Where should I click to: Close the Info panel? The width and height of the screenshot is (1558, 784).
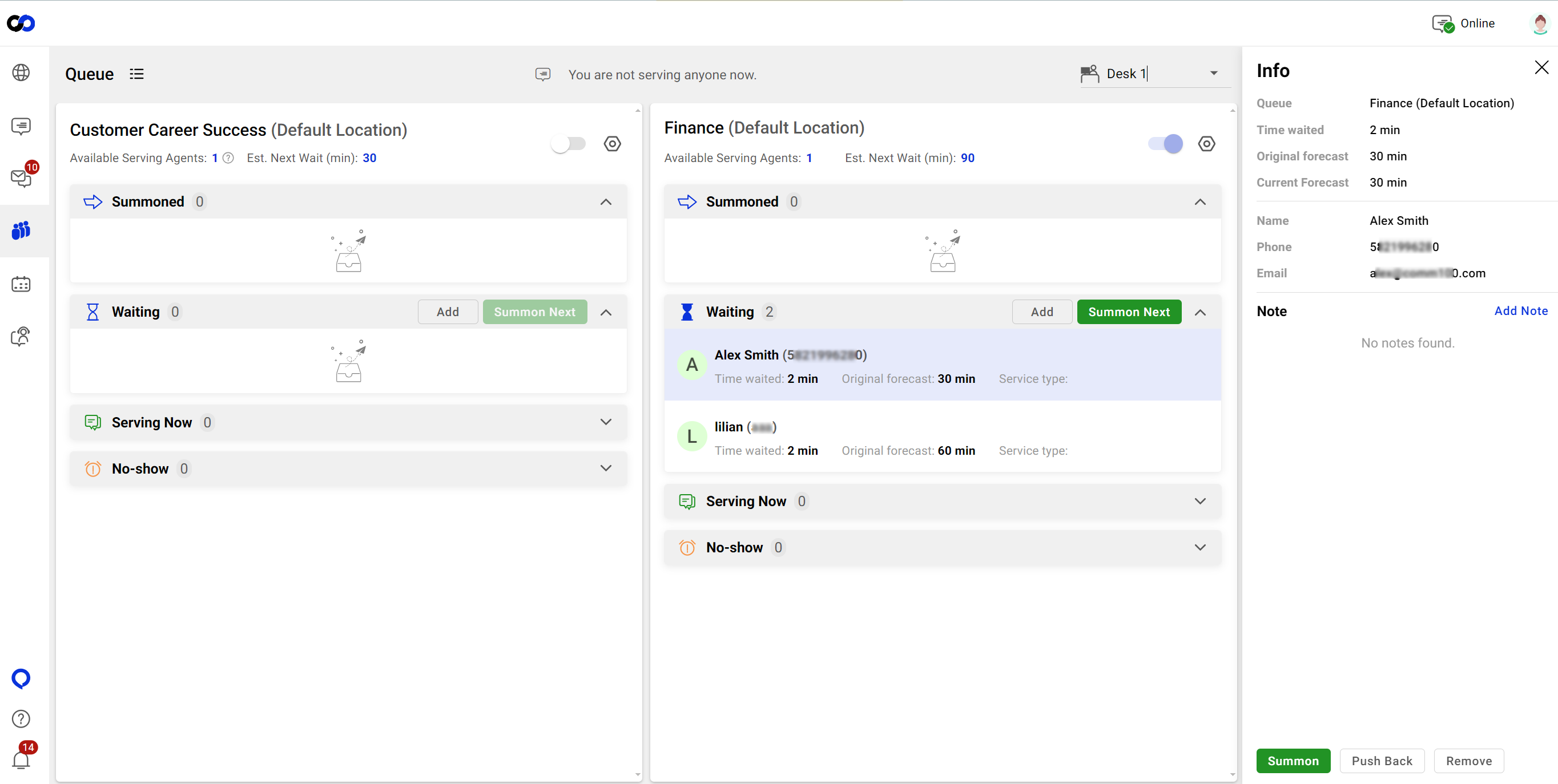pyautogui.click(x=1541, y=67)
